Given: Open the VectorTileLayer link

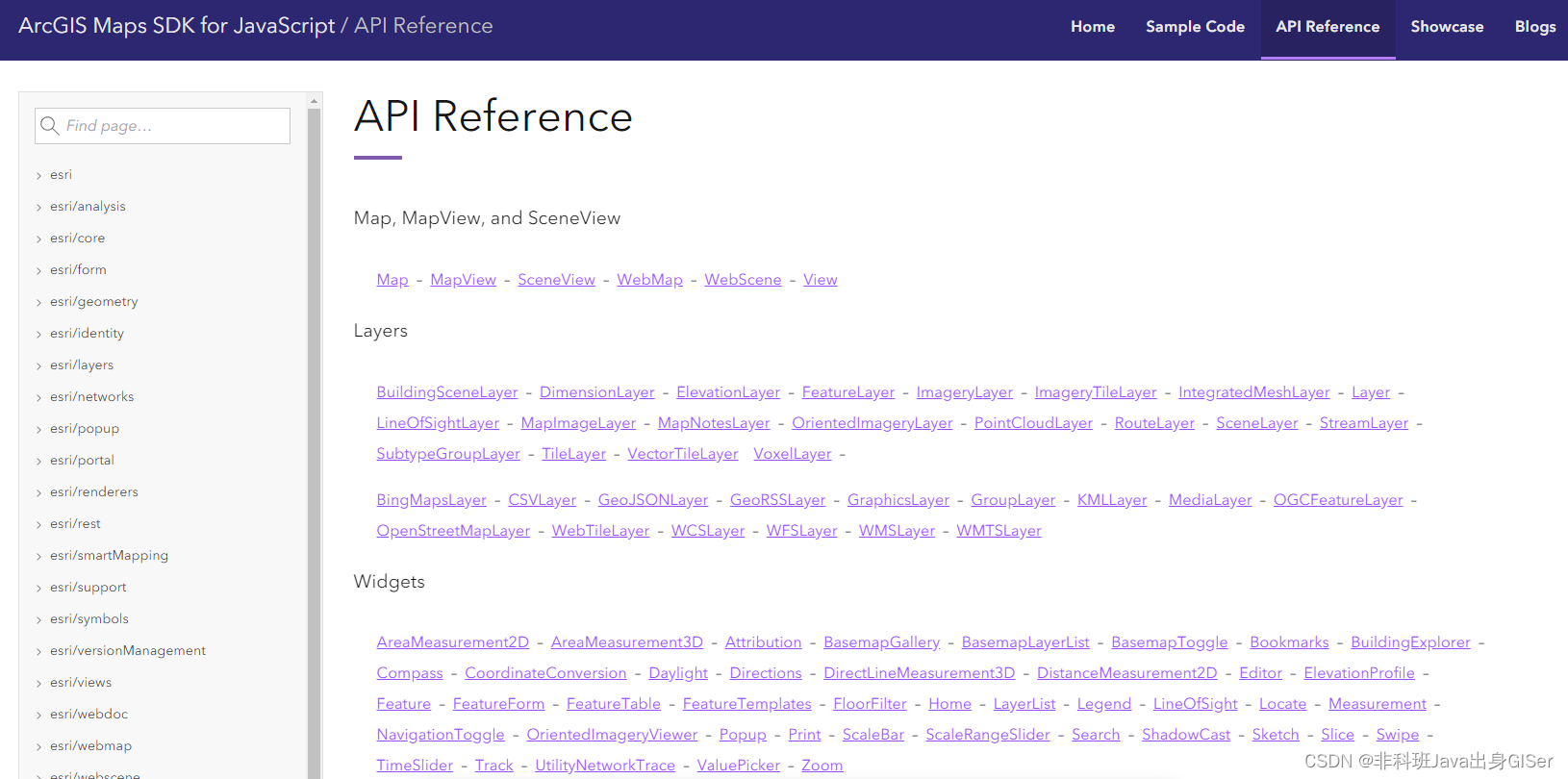Looking at the screenshot, I should (x=683, y=454).
